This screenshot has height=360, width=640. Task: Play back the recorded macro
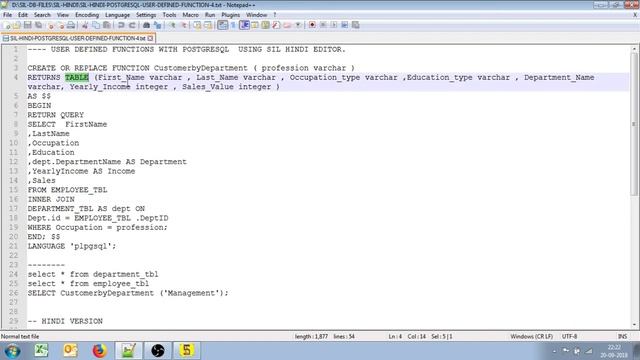334,25
